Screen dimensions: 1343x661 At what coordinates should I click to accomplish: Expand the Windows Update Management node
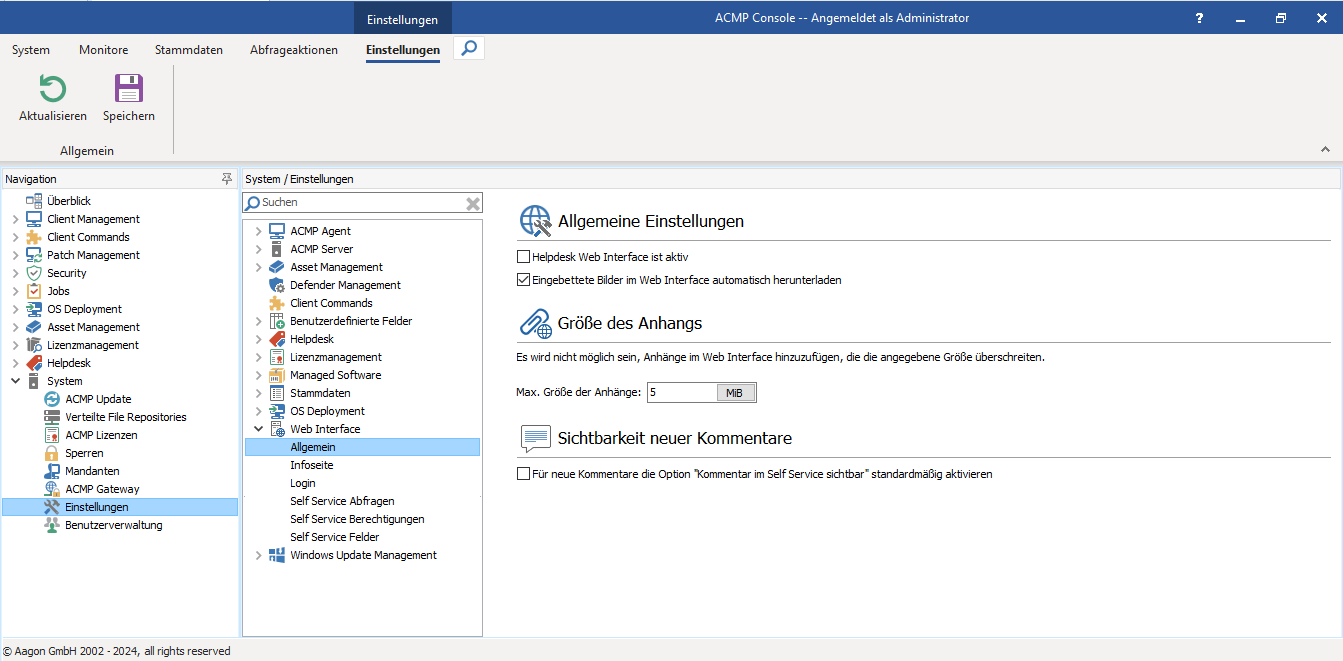pos(259,555)
